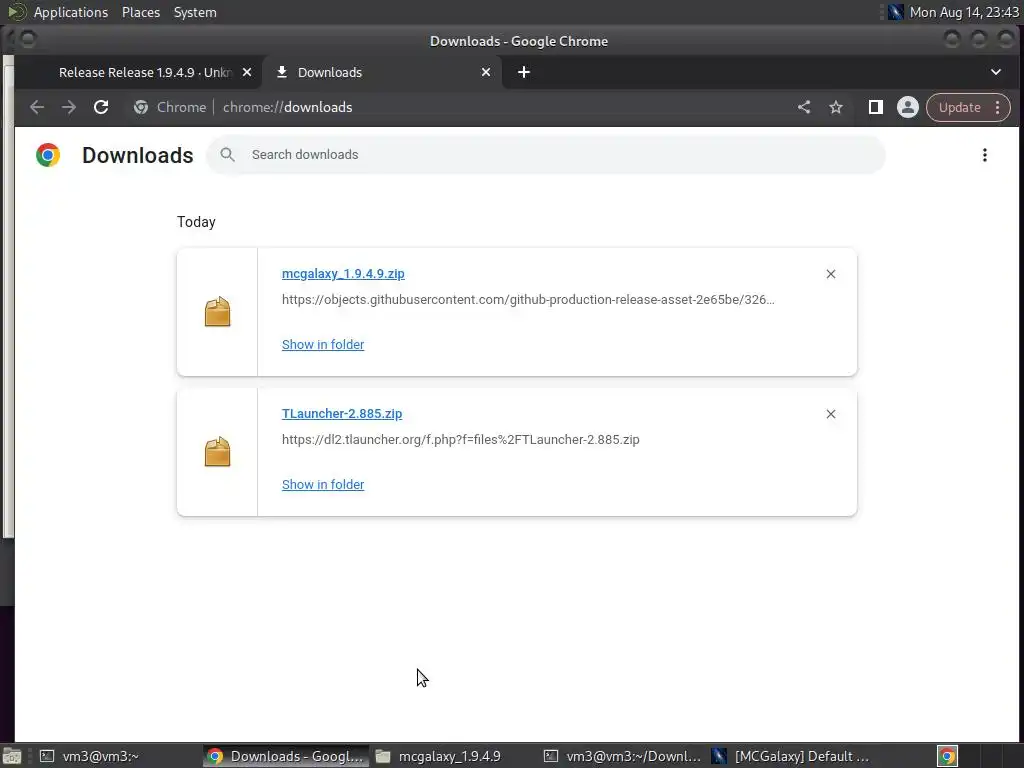Open the Chrome profile avatar
This screenshot has height=768, width=1024.
point(908,107)
